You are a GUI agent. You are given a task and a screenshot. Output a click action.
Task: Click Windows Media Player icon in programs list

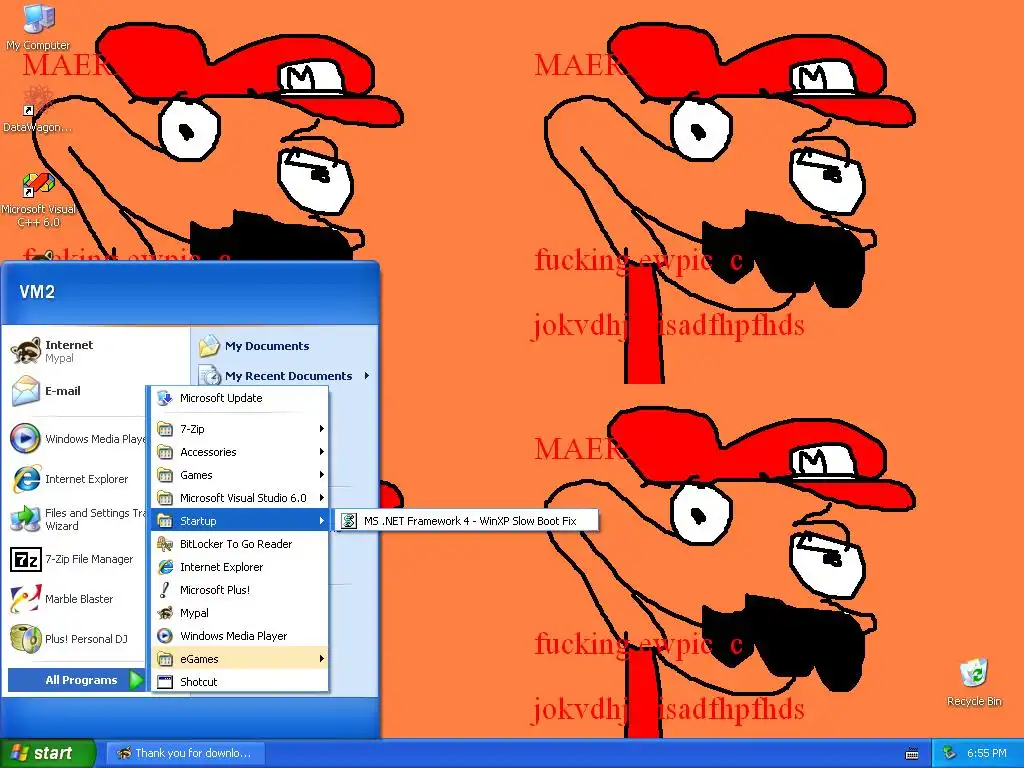pos(165,635)
